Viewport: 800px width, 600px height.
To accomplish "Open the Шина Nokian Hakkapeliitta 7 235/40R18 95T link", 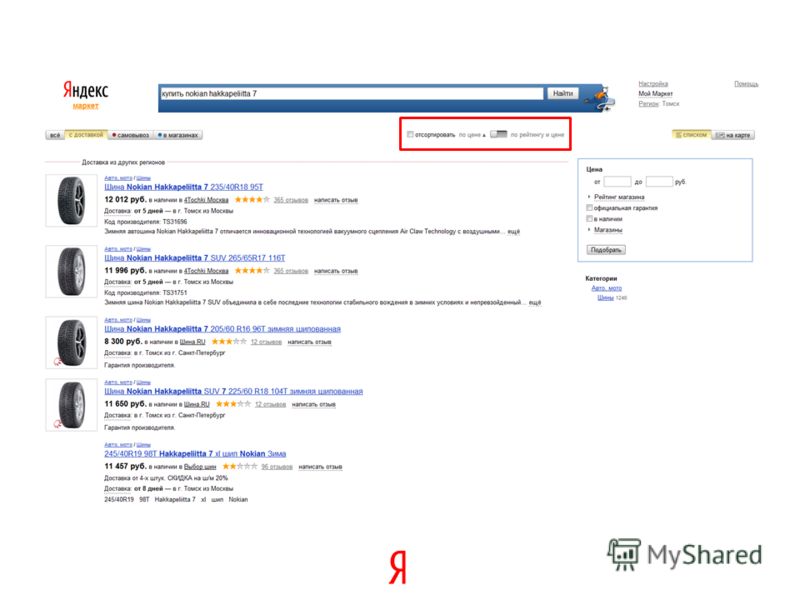I will pos(184,187).
